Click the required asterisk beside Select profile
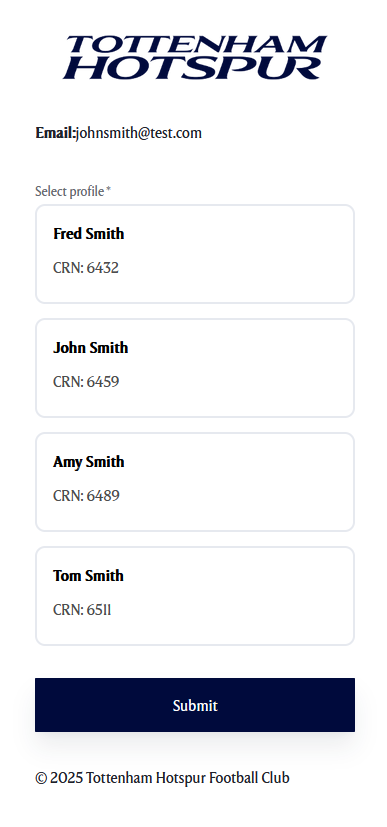The height and width of the screenshot is (827, 387). click(x=109, y=189)
